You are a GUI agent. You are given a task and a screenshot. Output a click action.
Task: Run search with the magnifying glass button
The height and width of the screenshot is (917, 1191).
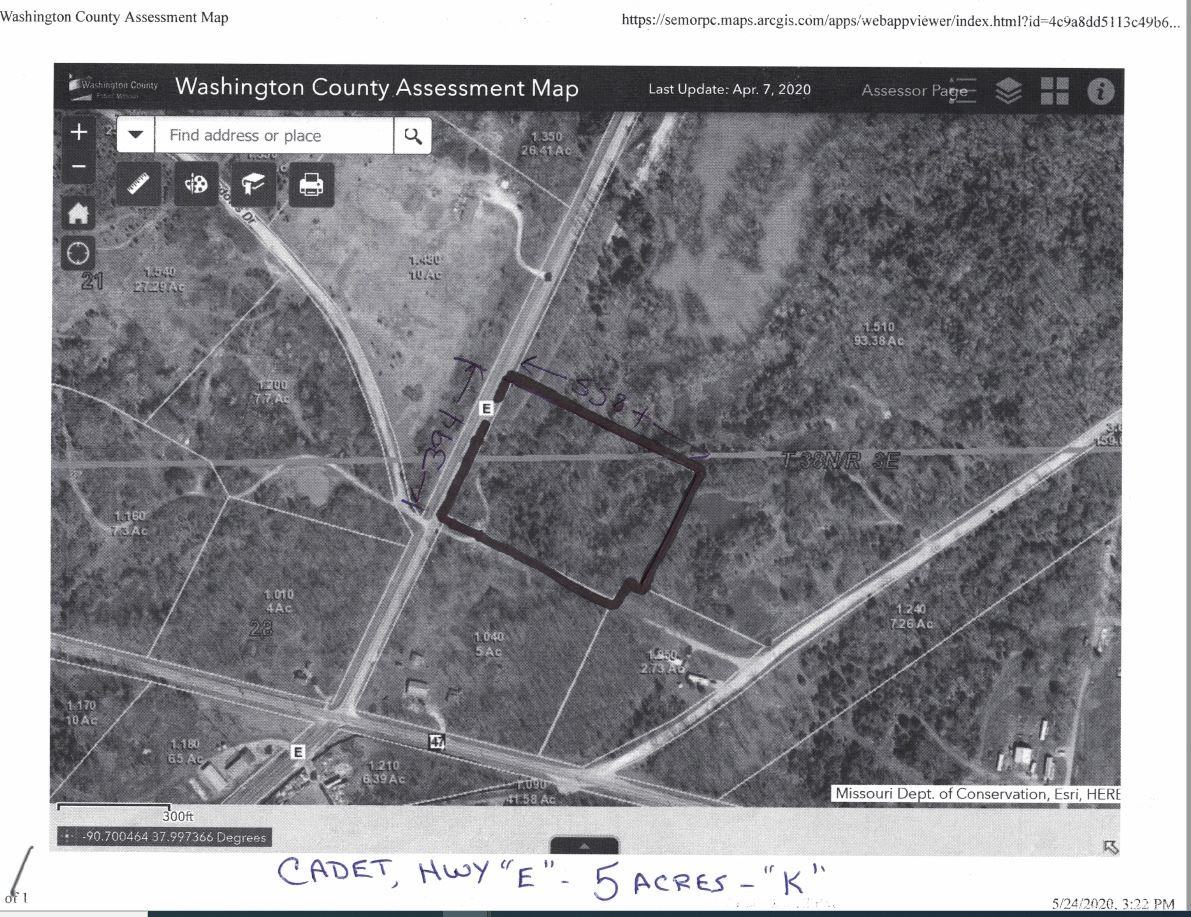tap(412, 135)
